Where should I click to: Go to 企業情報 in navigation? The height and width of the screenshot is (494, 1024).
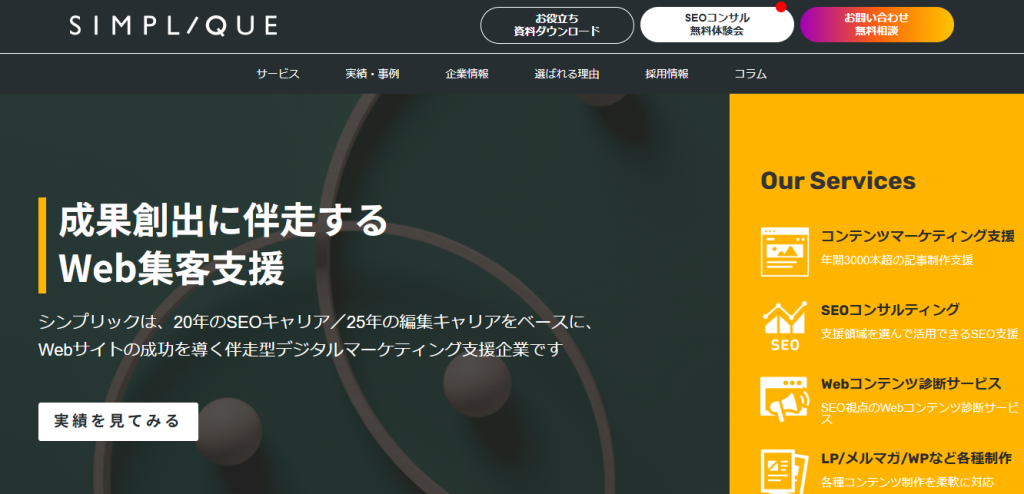coord(467,74)
